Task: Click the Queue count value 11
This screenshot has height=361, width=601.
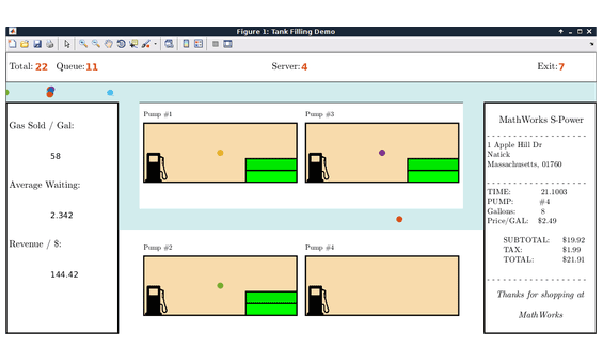Action: [x=92, y=67]
